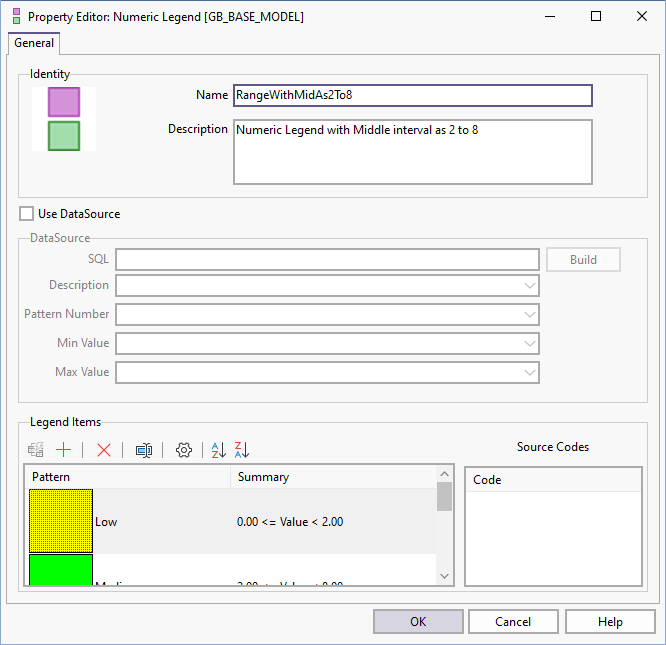Viewport: 666px width, 645px height.
Task: Minimize the Property Editor window
Action: click(x=550, y=16)
